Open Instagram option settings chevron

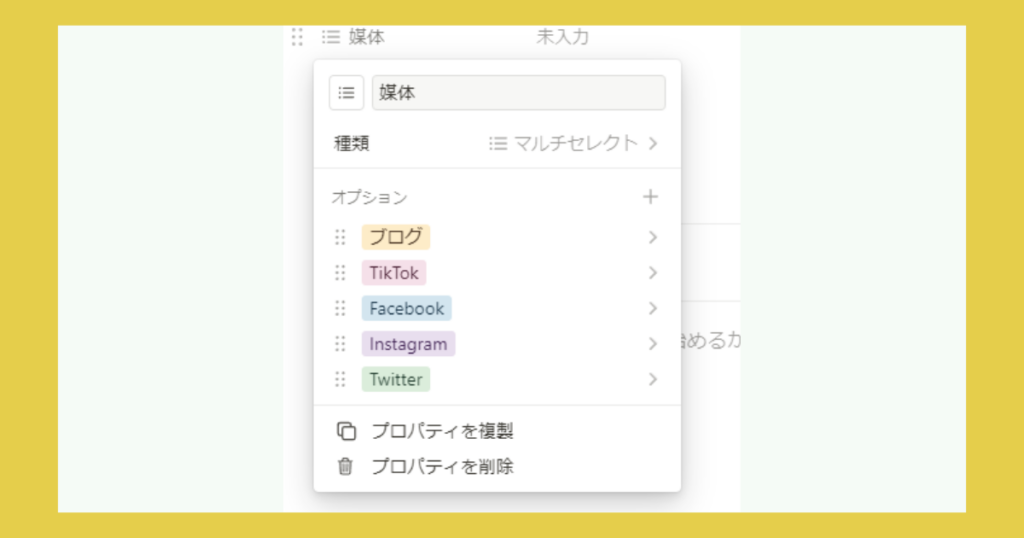coord(652,344)
